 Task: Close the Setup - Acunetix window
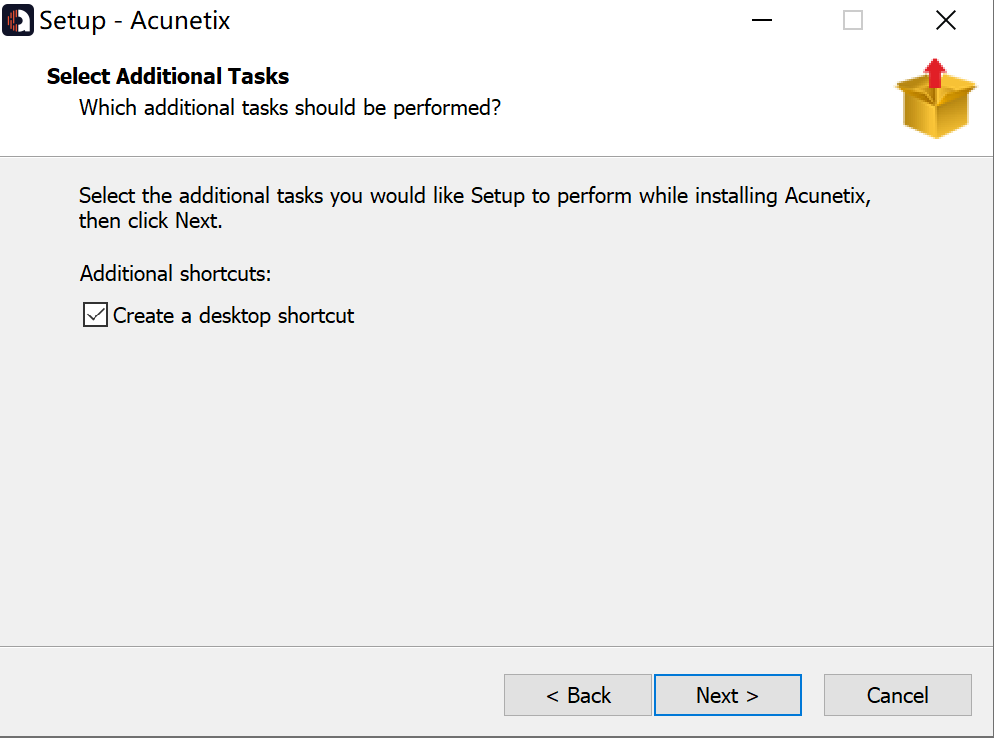(945, 20)
